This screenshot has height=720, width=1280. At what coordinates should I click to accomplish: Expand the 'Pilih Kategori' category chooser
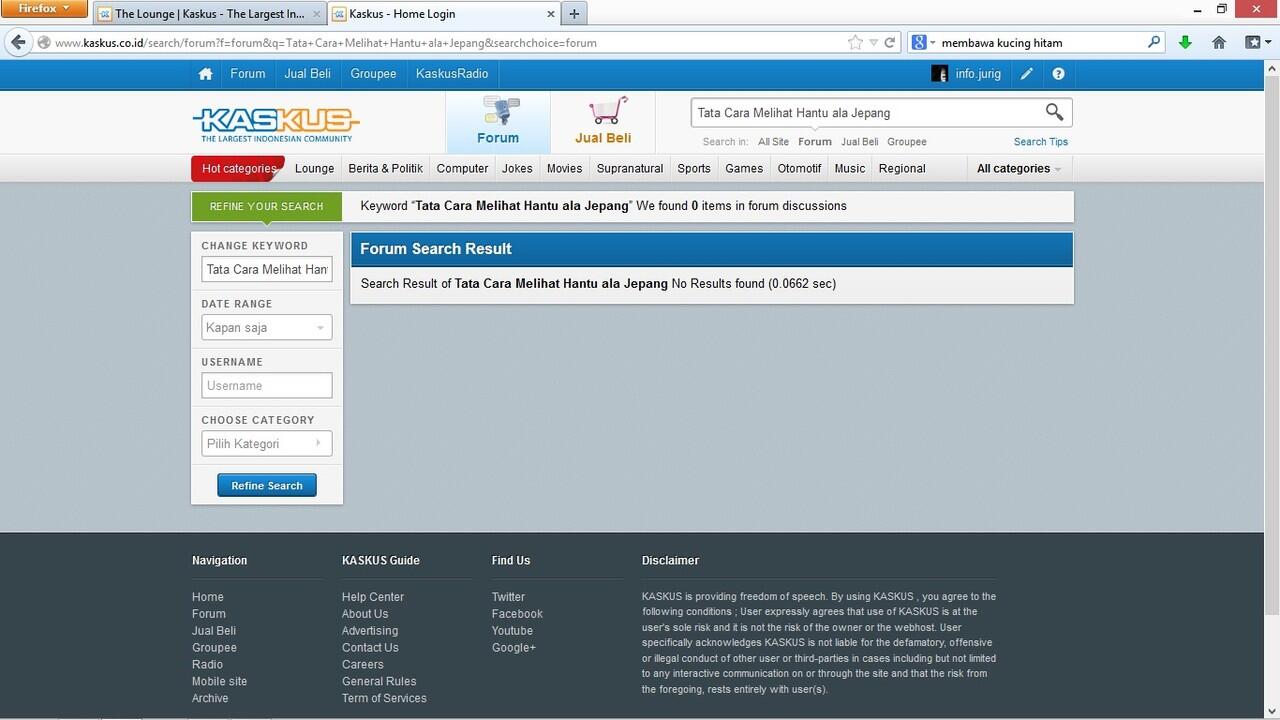click(267, 444)
